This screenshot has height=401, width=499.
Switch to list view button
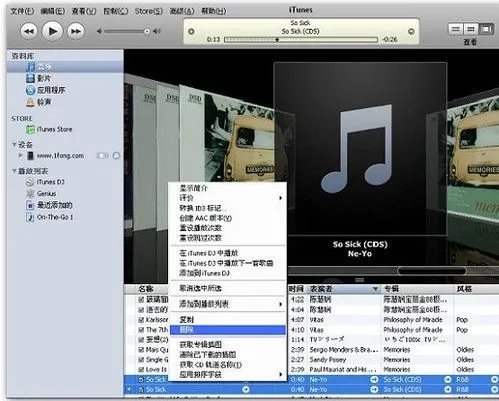pos(455,29)
